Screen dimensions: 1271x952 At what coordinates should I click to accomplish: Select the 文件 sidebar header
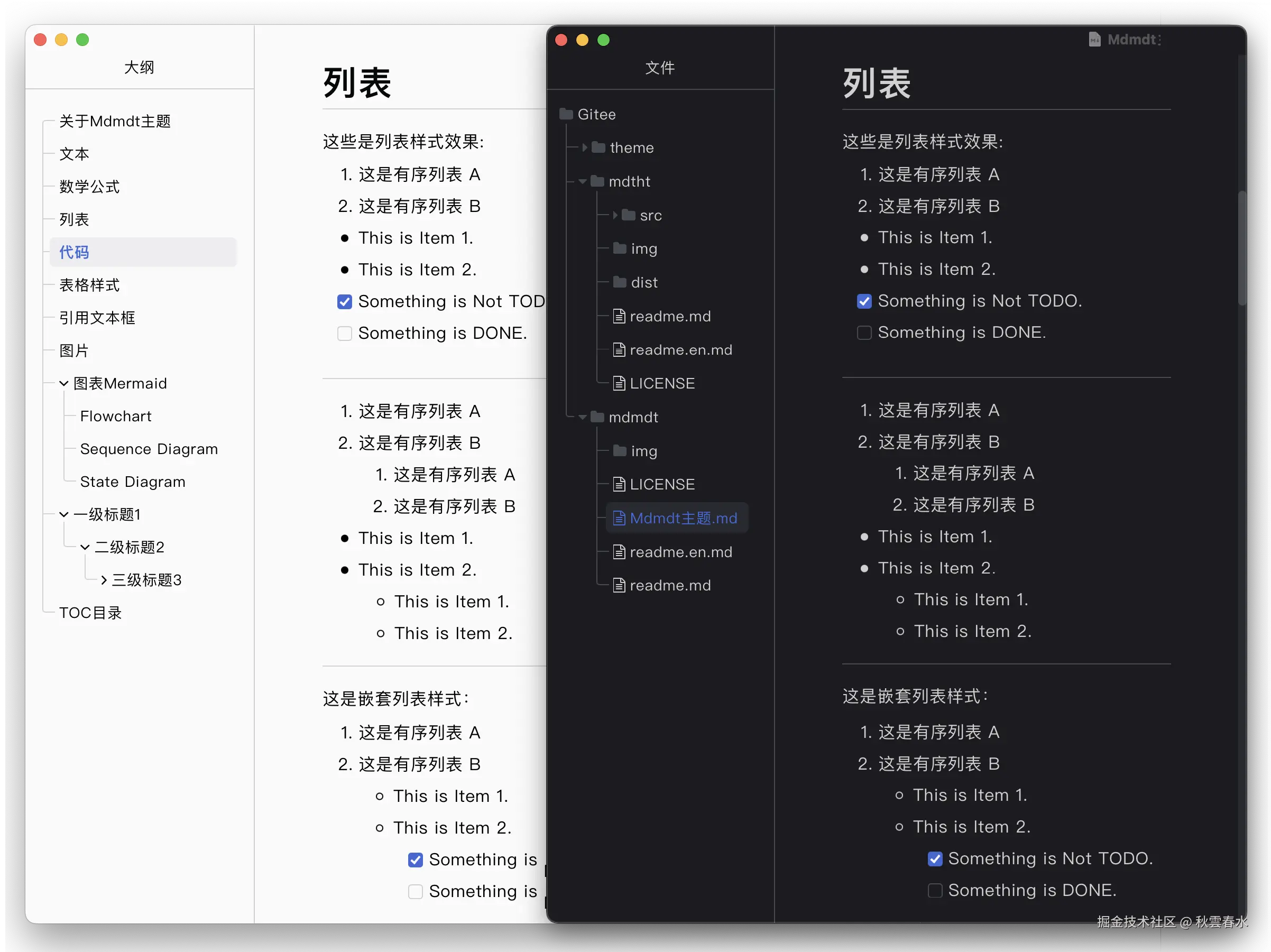pos(659,68)
